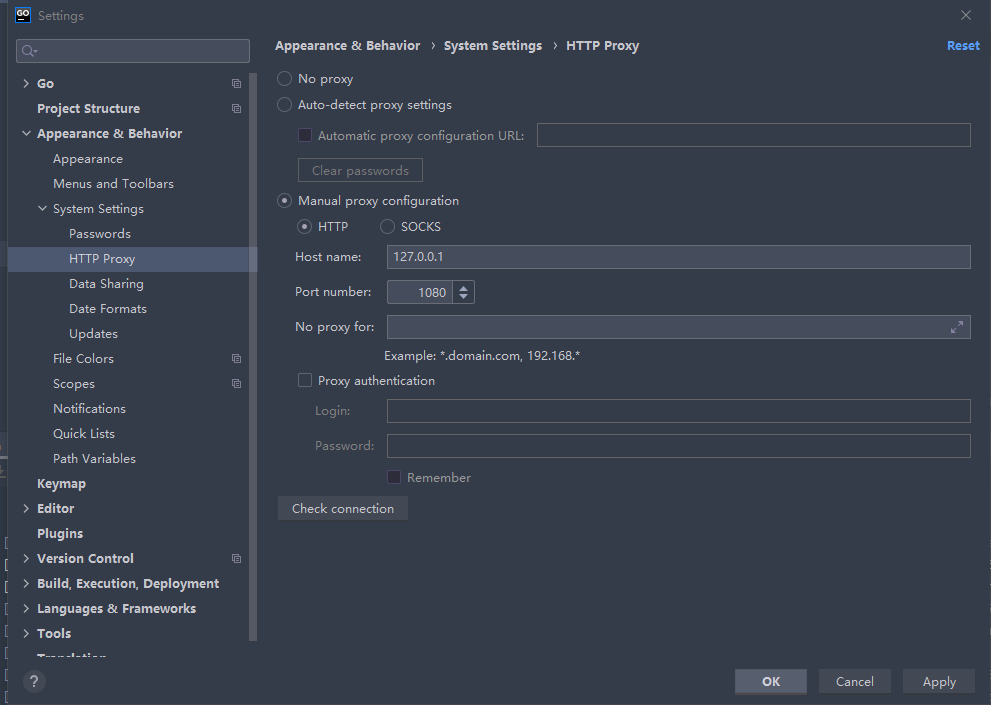This screenshot has height=705, width=991.
Task: Click the Apply button
Action: (x=939, y=682)
